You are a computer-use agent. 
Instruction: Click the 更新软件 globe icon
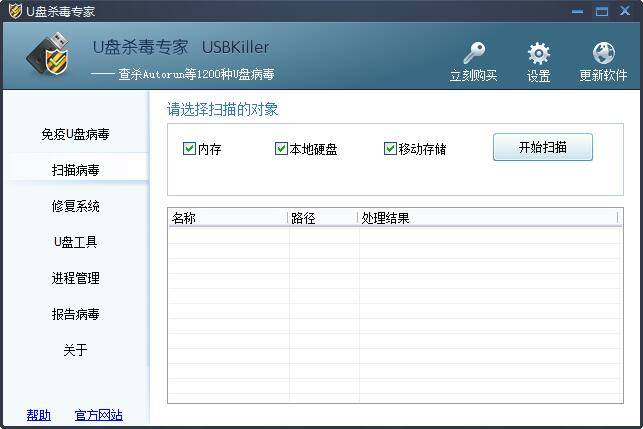coord(603,53)
